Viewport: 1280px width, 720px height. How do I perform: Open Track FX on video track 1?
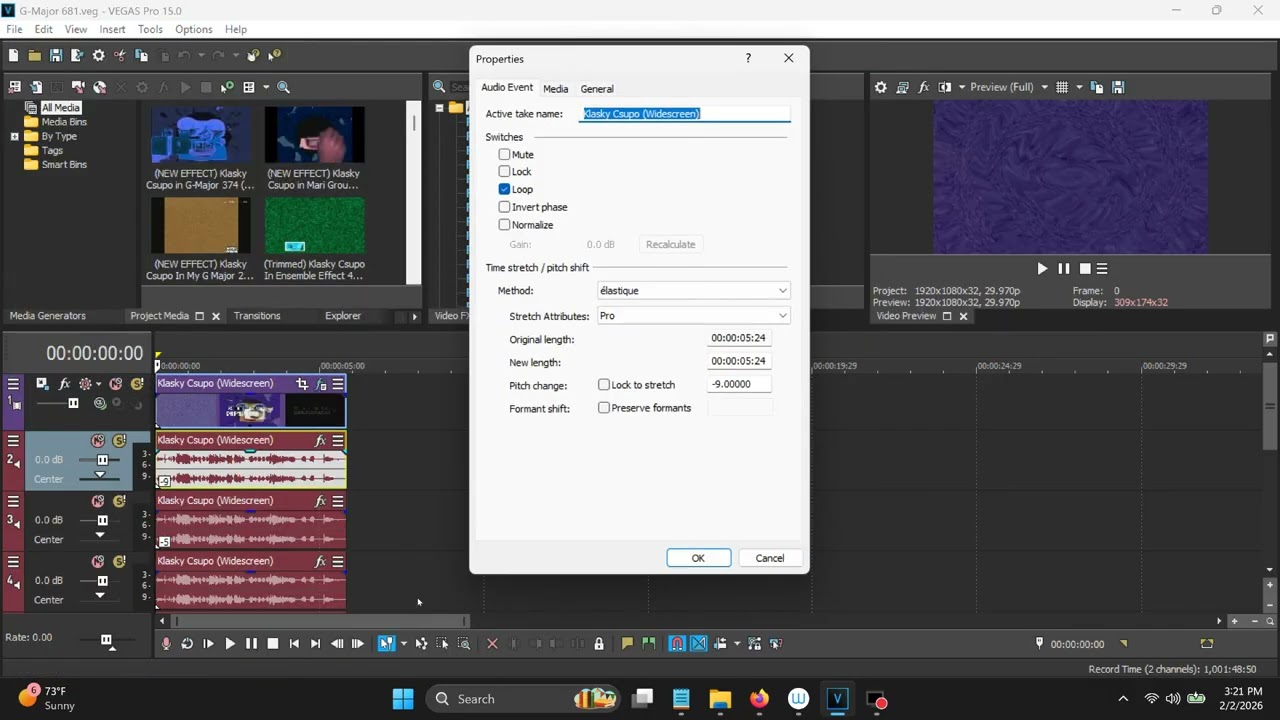pos(64,384)
